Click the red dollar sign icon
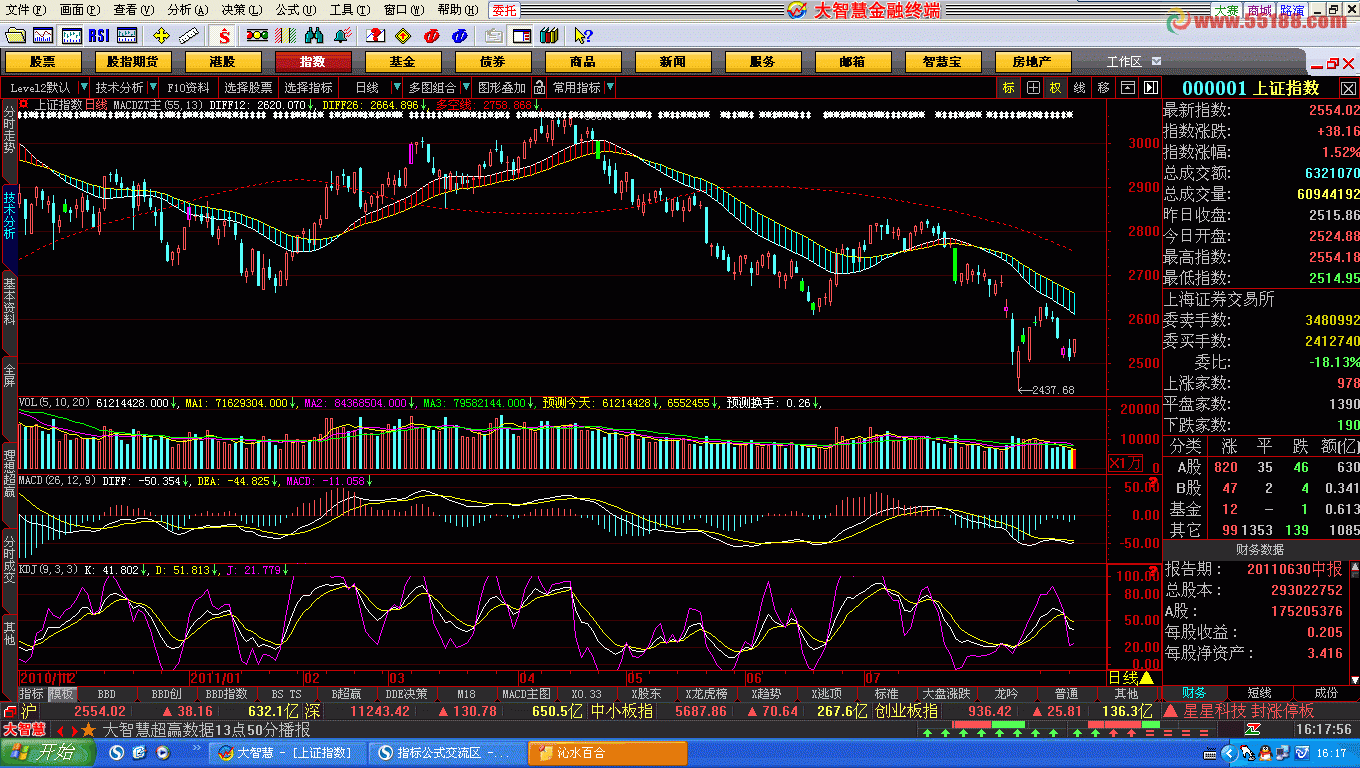The width and height of the screenshot is (1360, 768). click(x=225, y=36)
